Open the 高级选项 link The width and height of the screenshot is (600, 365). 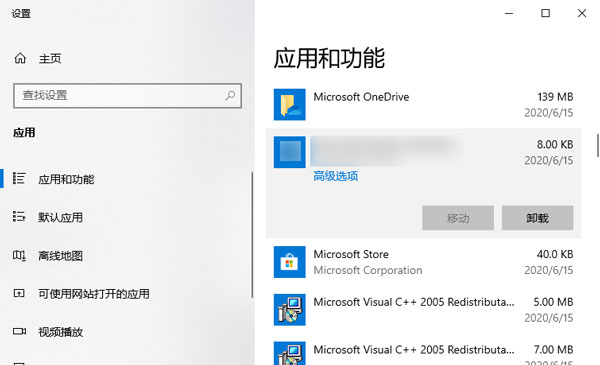336,176
